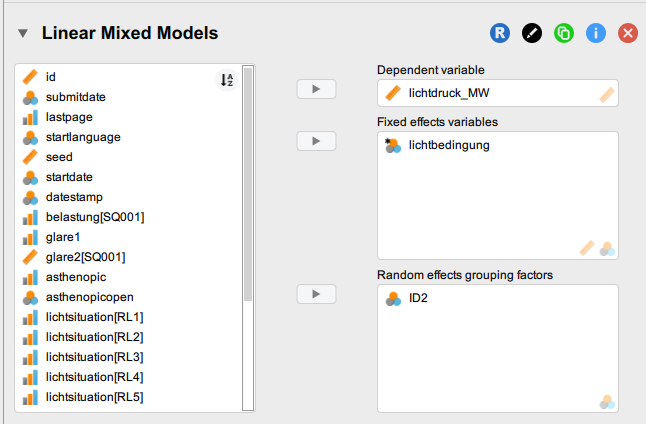Click the ordinal icon beside 'belastung[SQ001]'
Image resolution: width=646 pixels, height=424 pixels.
30,217
